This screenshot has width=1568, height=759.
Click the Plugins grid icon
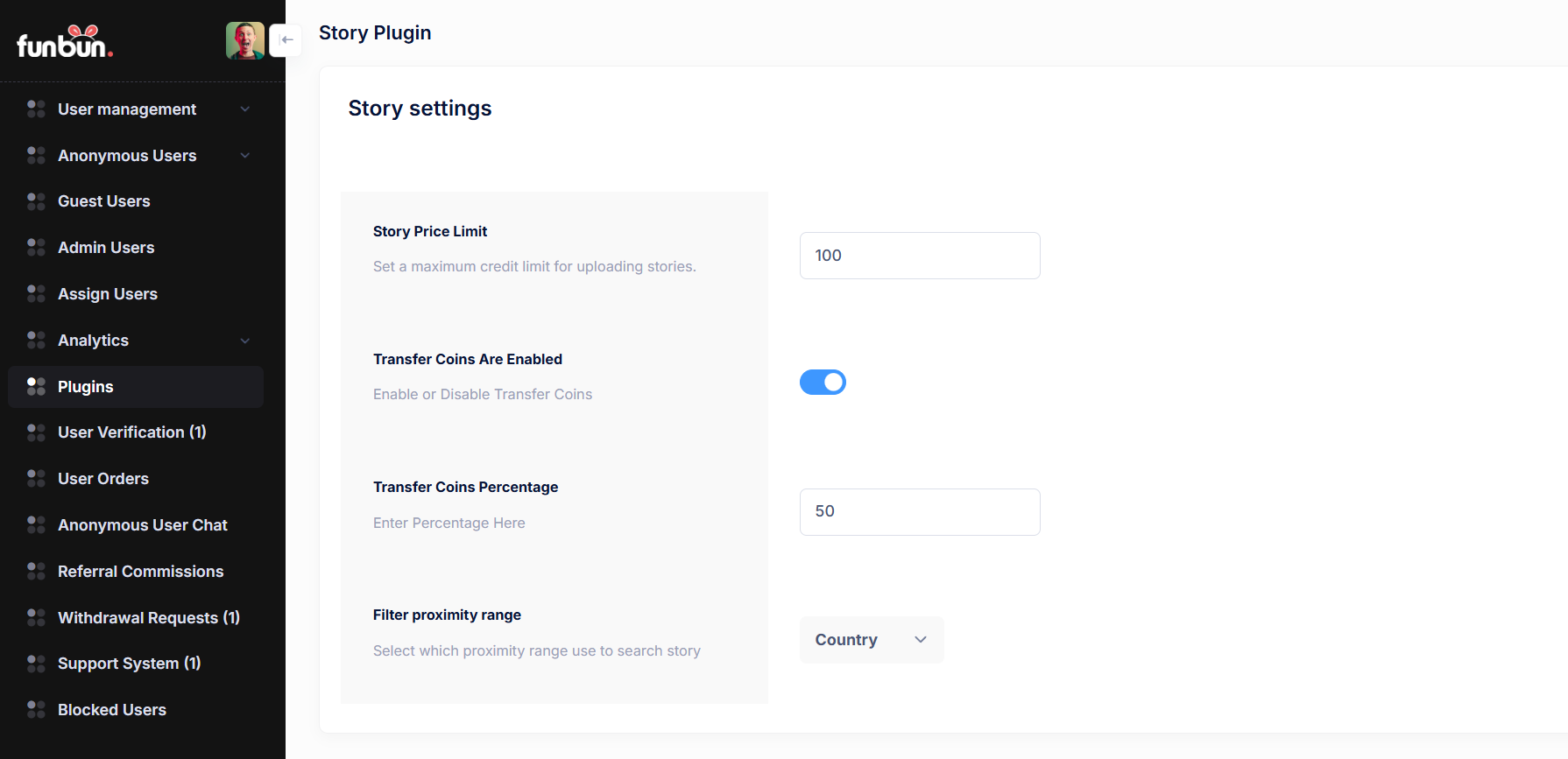pyautogui.click(x=36, y=387)
